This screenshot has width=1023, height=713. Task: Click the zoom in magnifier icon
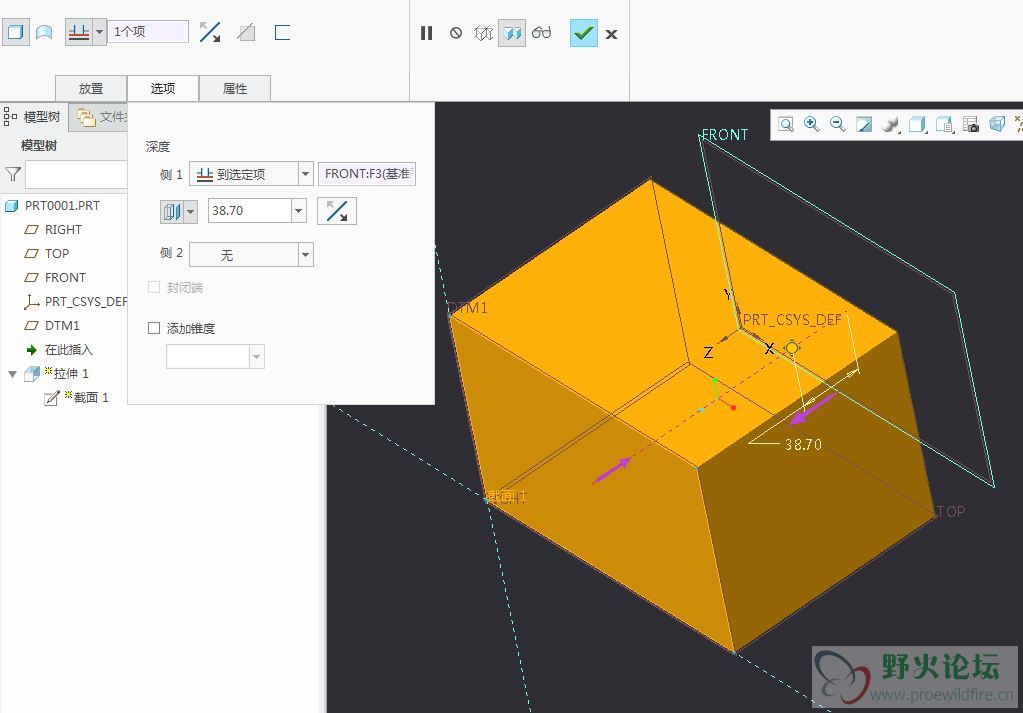812,124
